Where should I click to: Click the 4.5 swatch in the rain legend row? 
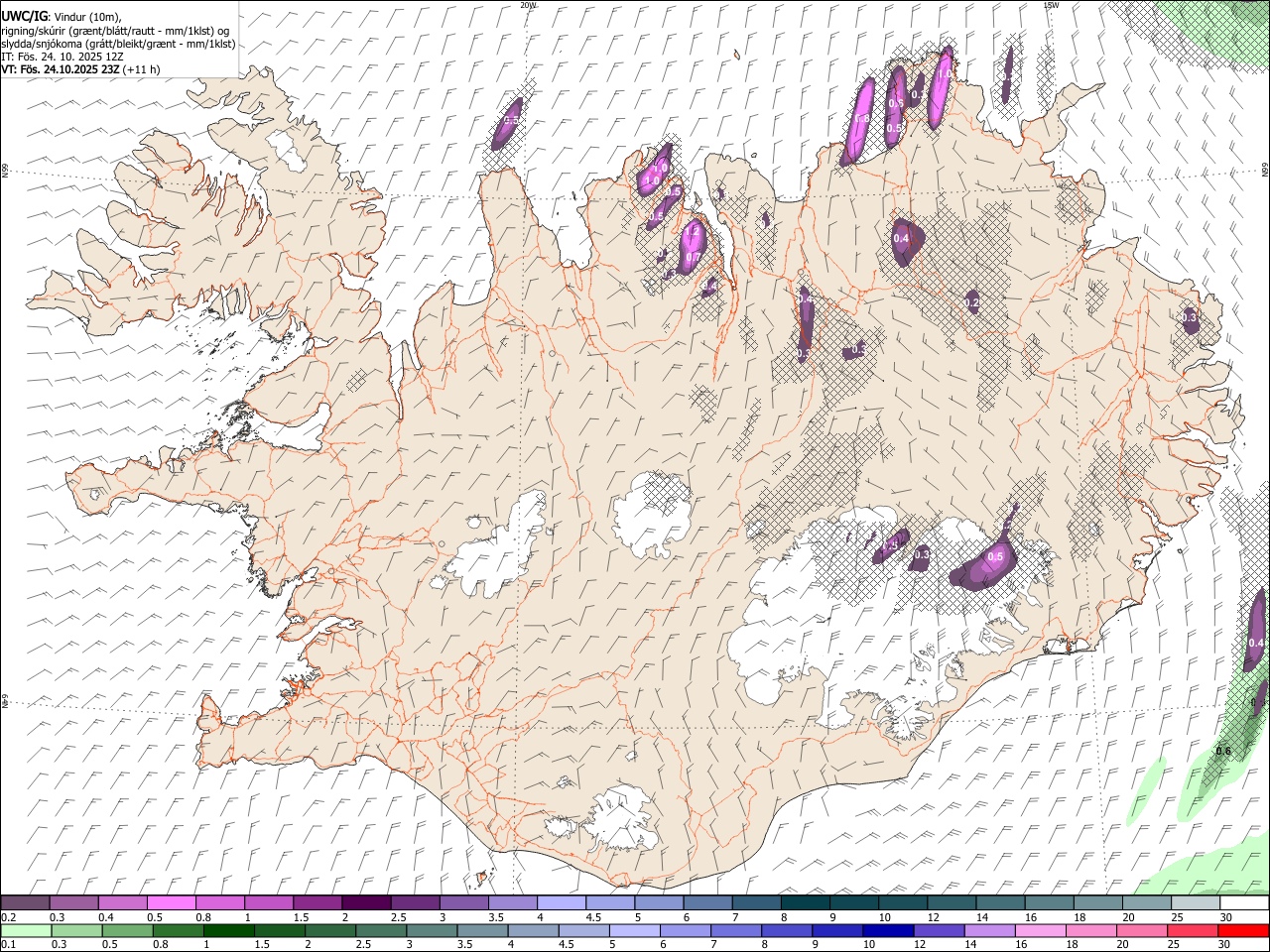(583, 930)
